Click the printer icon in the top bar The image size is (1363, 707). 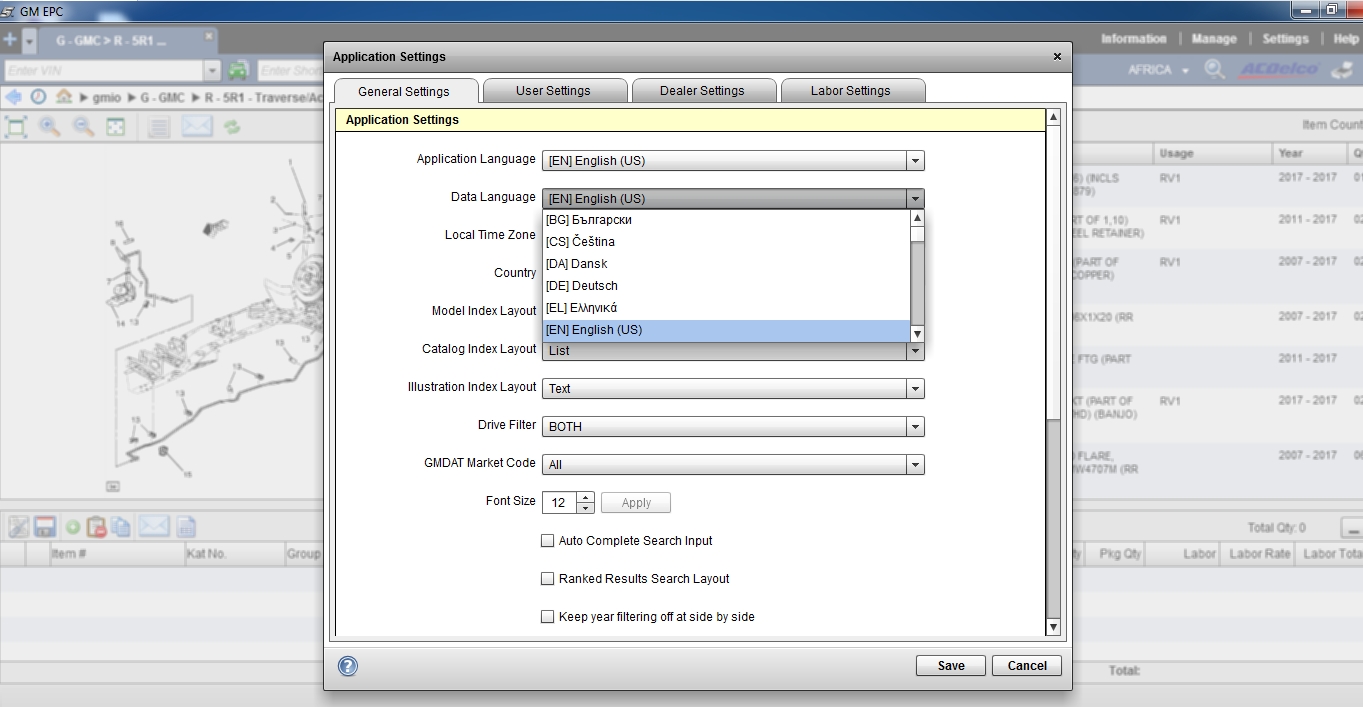1342,69
